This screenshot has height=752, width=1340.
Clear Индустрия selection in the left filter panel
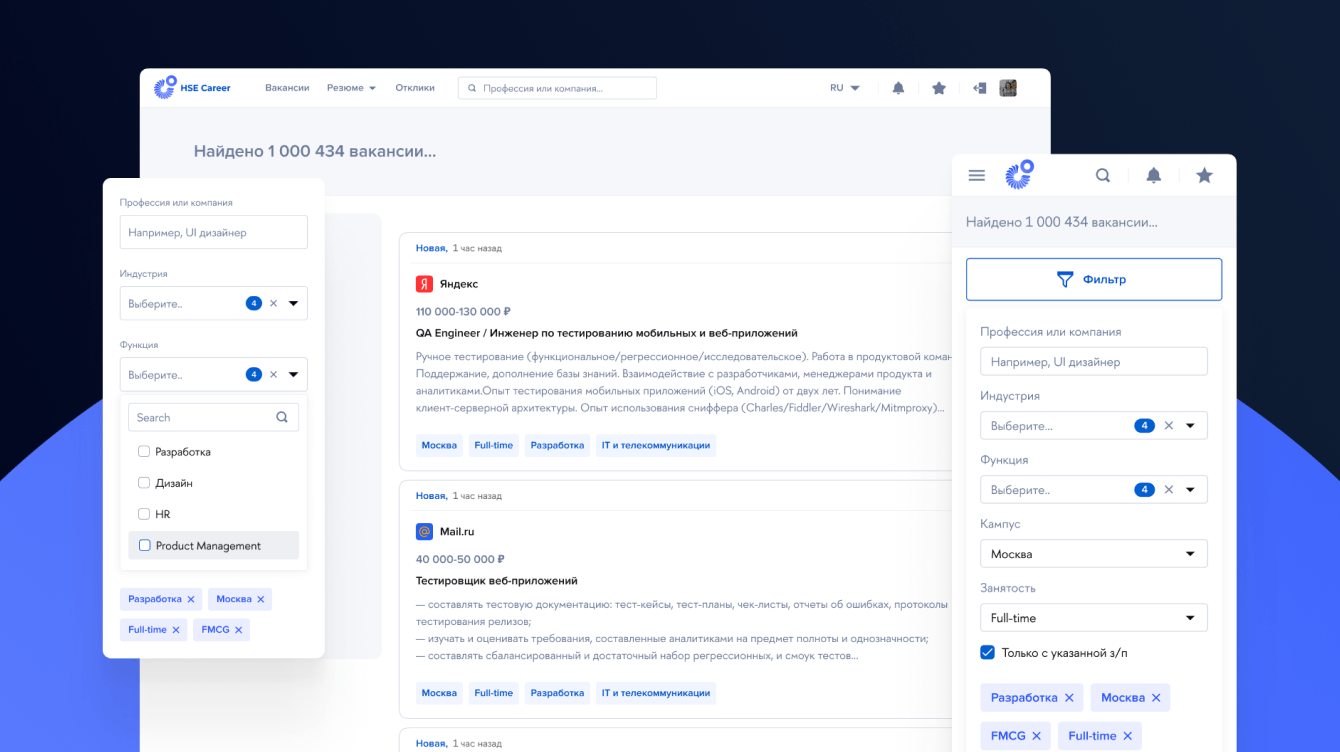[x=273, y=303]
